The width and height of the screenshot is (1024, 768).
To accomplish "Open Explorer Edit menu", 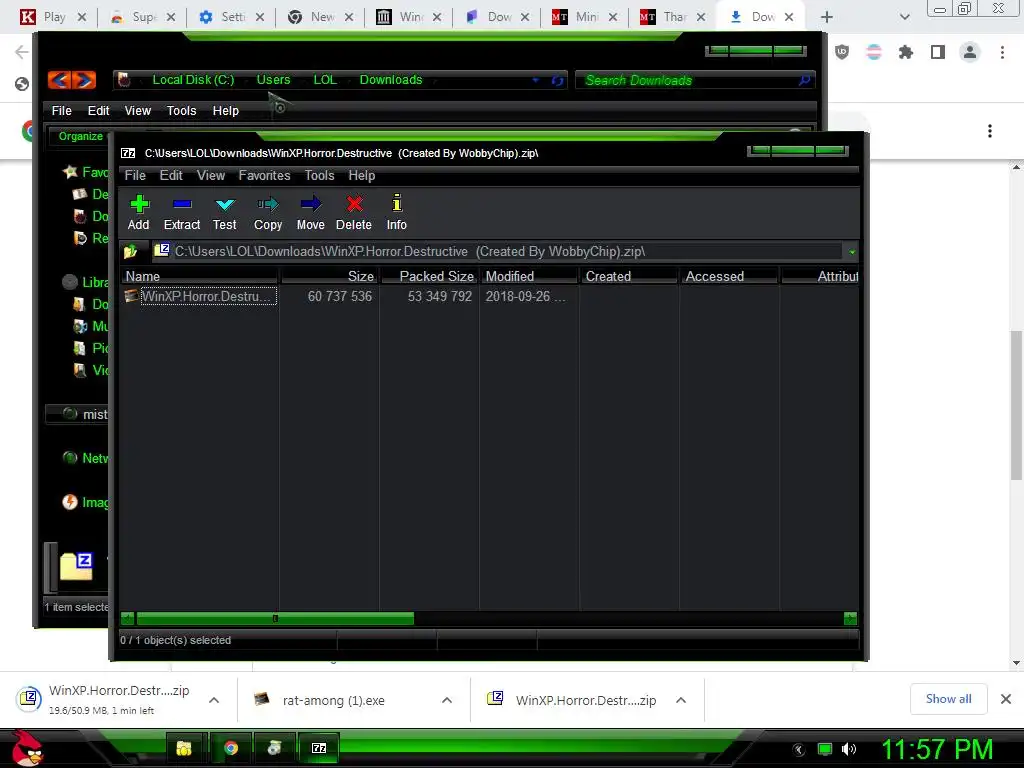I will [99, 111].
